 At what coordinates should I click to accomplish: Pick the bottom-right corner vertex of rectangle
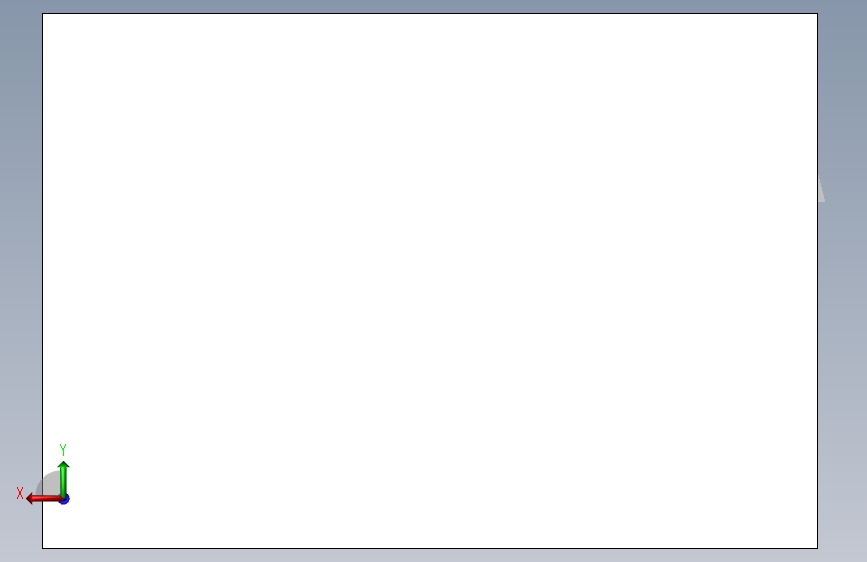pyautogui.click(x=818, y=549)
